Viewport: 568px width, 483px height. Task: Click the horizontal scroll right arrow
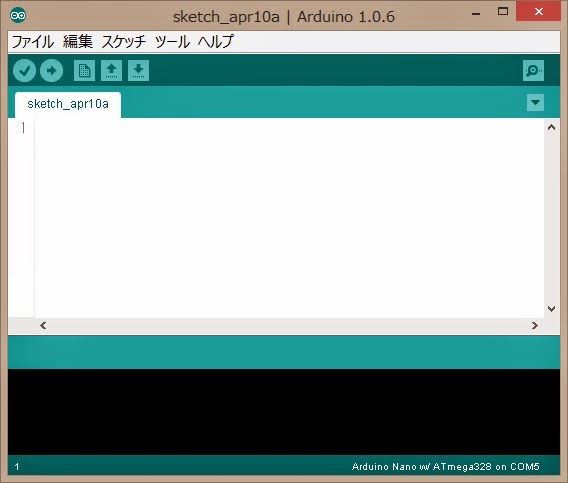tap(535, 325)
